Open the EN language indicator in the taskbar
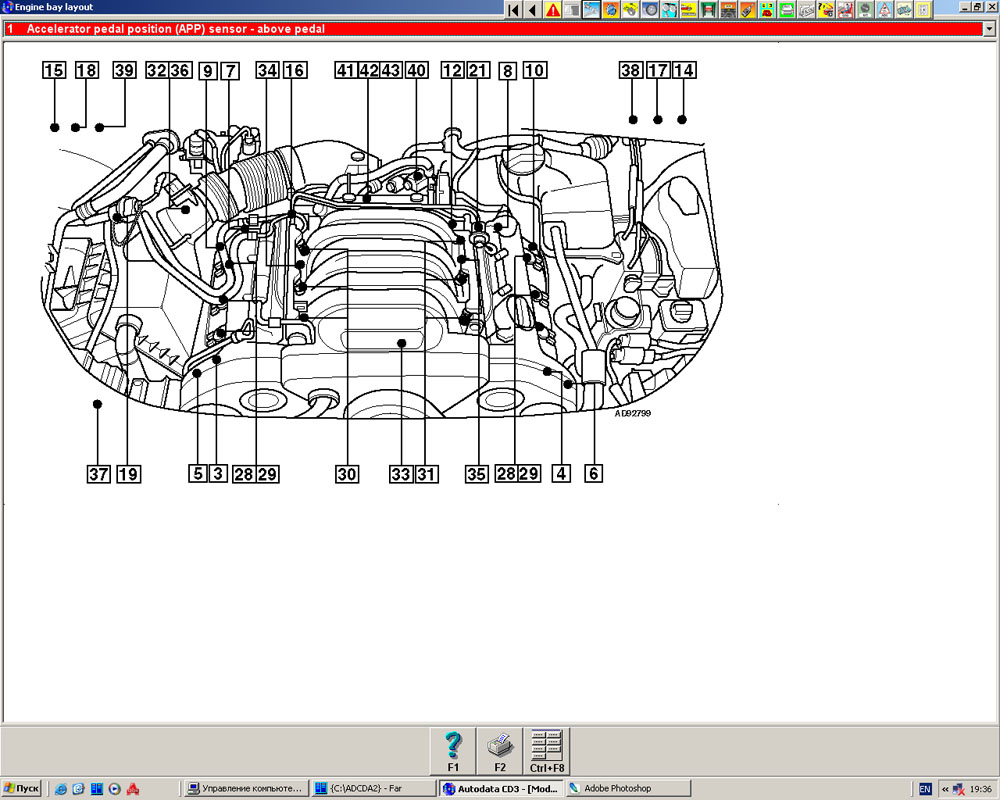The width and height of the screenshot is (1000, 800). click(x=925, y=788)
